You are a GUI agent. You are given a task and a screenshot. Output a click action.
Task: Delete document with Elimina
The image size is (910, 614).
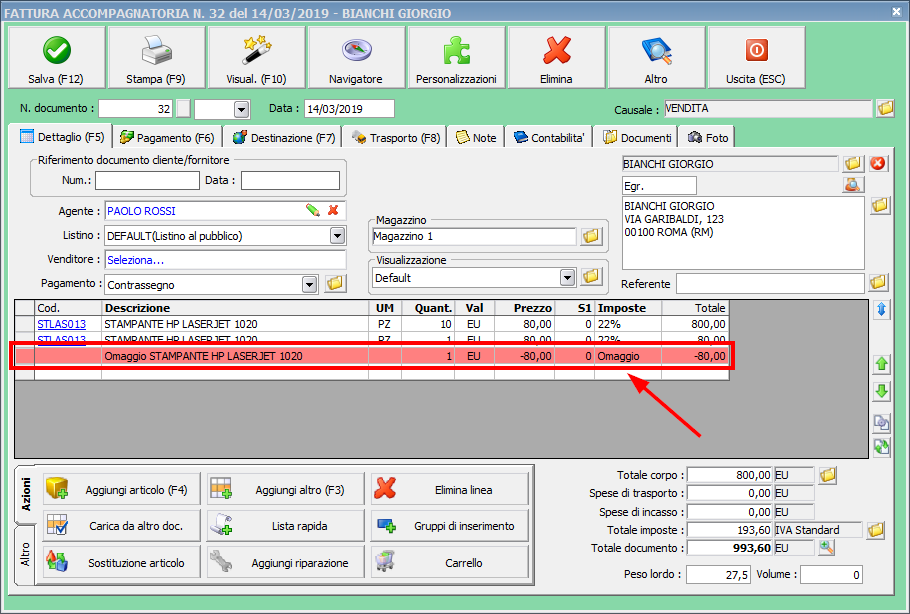pos(557,57)
